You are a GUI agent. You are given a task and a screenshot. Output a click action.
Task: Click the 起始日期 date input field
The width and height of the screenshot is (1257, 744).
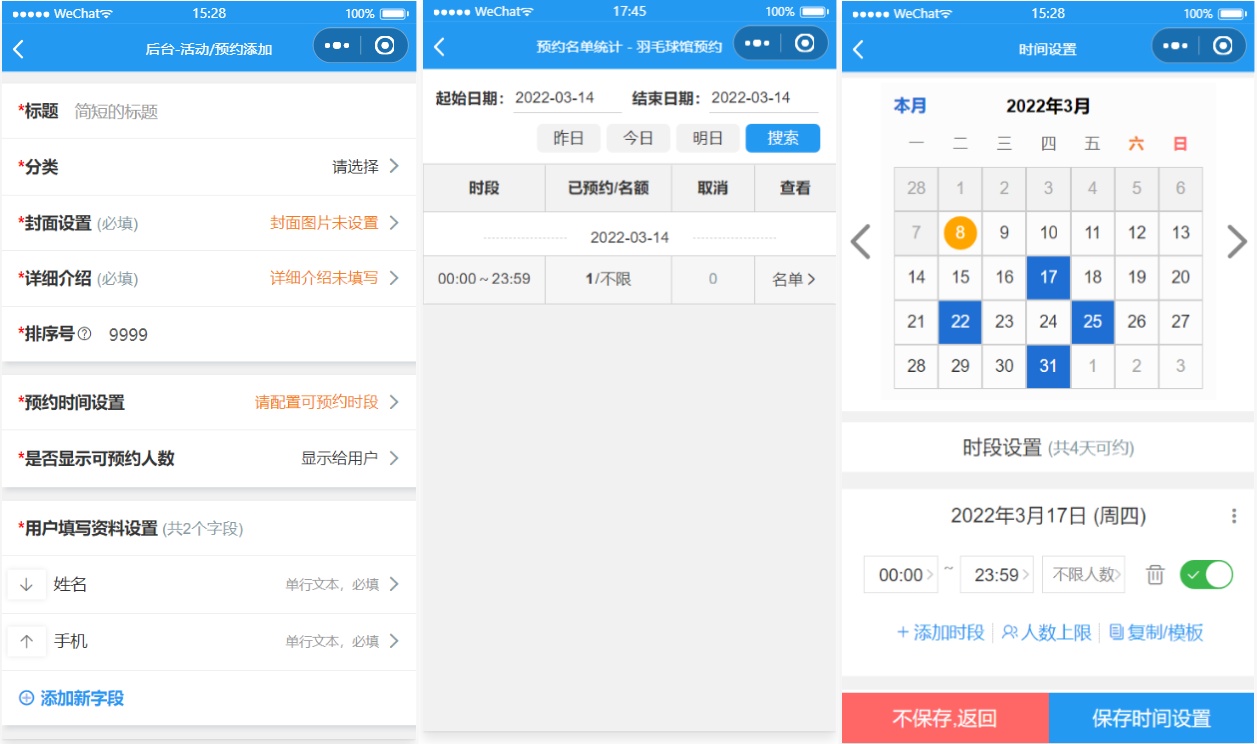(555, 97)
